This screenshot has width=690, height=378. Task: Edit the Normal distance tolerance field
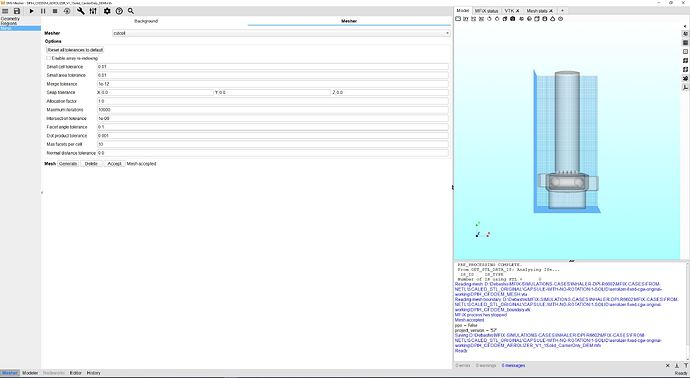coord(272,153)
